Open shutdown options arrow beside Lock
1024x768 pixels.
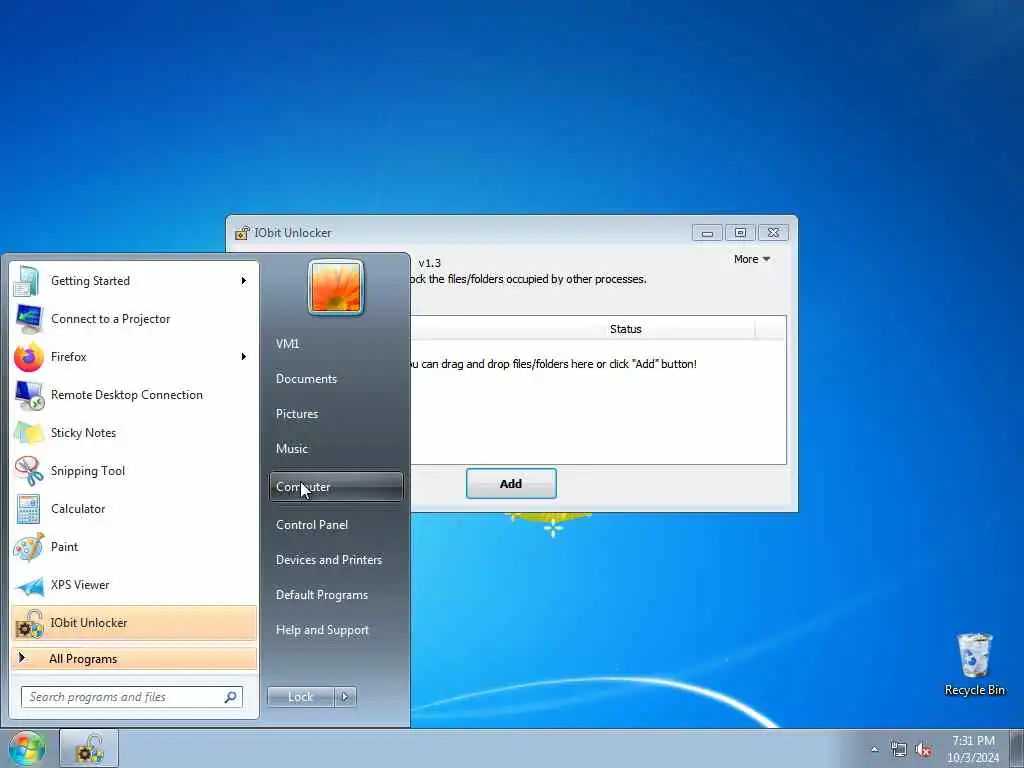345,697
